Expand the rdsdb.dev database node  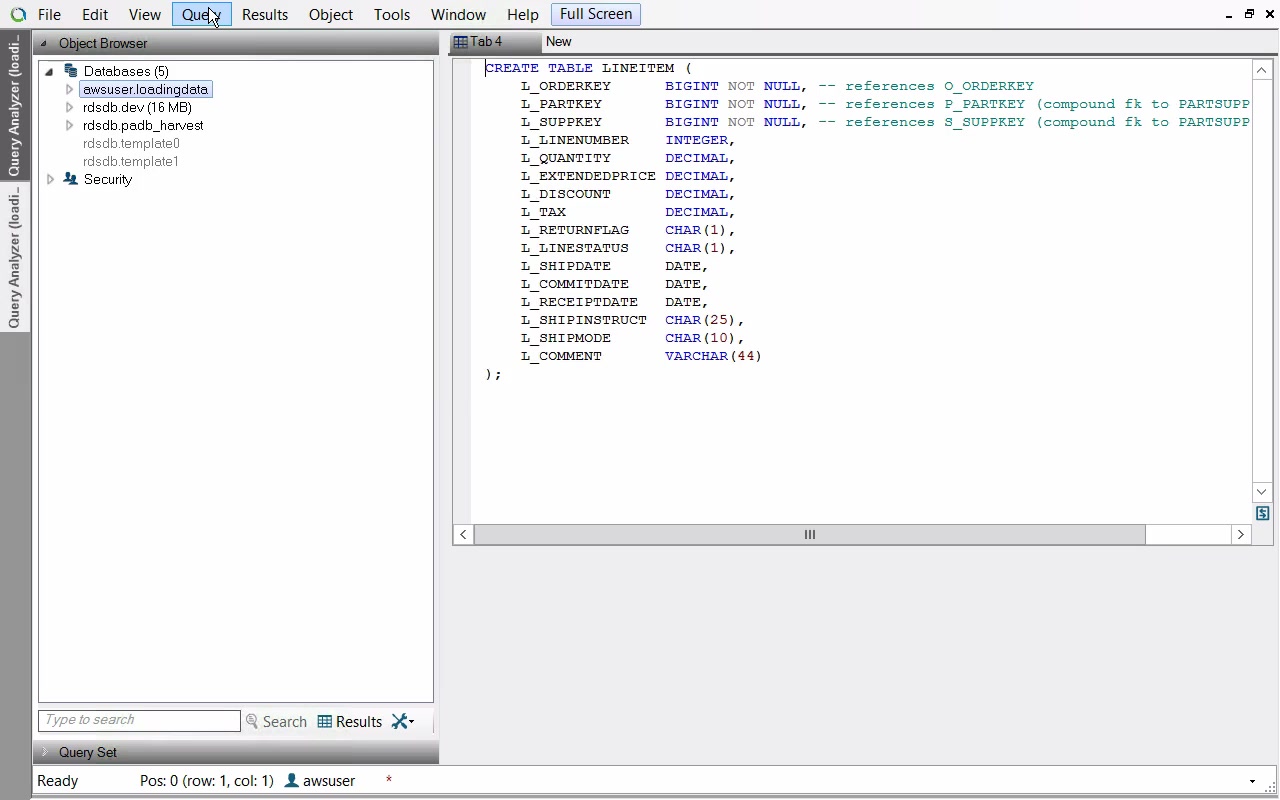click(x=69, y=107)
